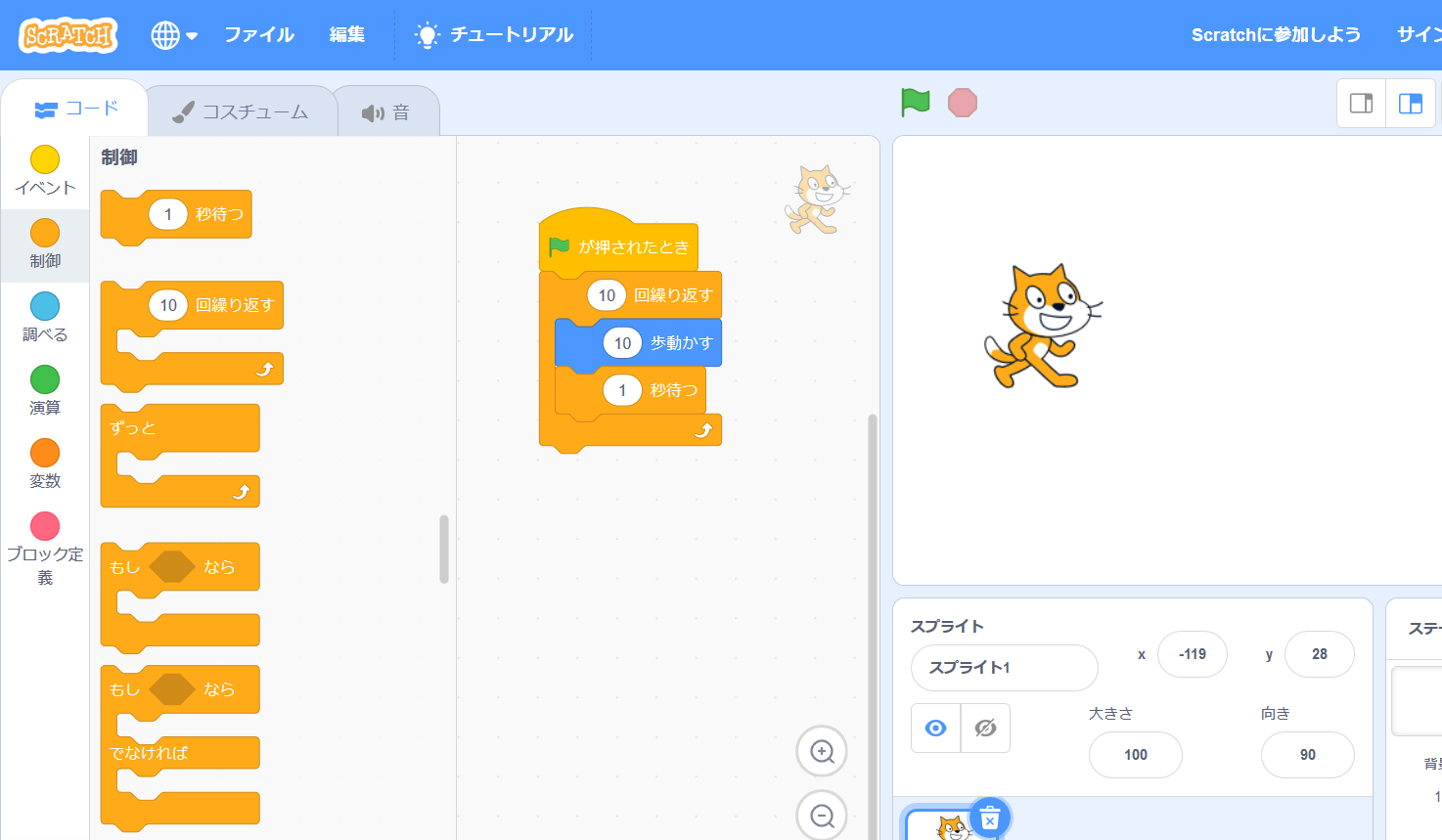Viewport: 1442px width, 840px height.
Task: Click the x position field -119
Action: [1192, 654]
